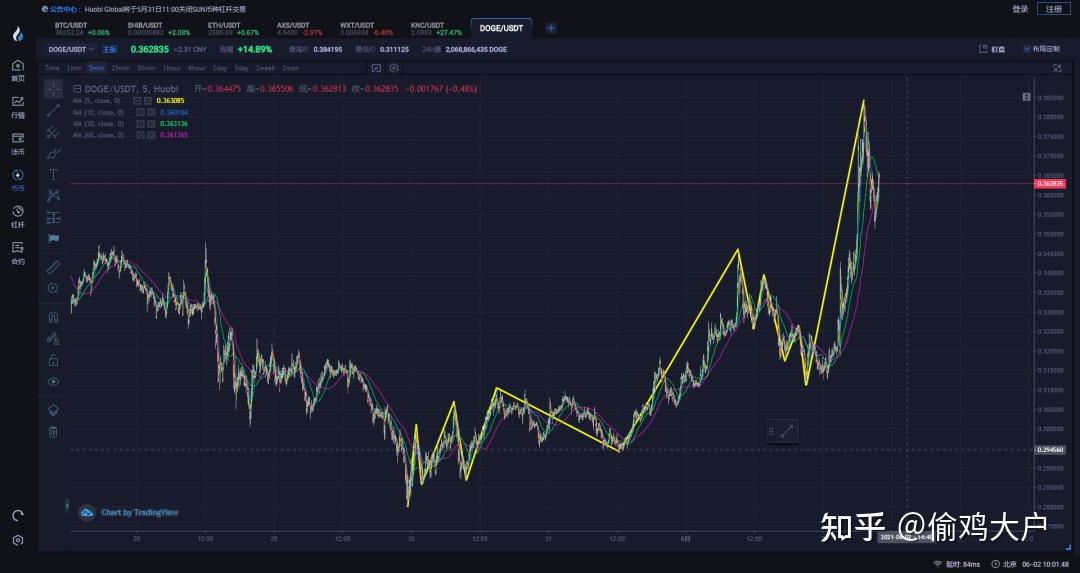Select the zoom-in magnifier tool
The width and height of the screenshot is (1080, 573).
(x=53, y=289)
